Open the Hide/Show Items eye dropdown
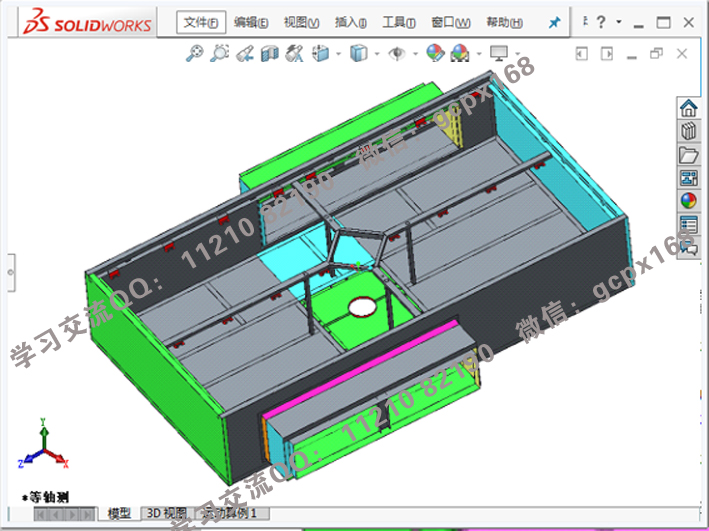Viewport: 709px width, 531px height. tap(398, 54)
